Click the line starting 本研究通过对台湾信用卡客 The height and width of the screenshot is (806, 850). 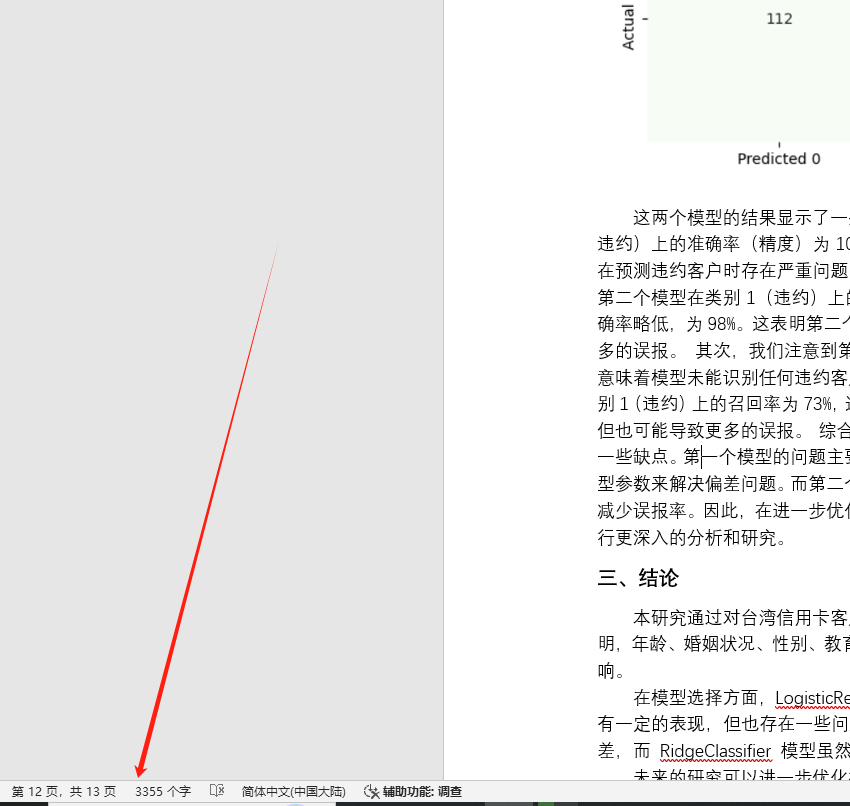click(741, 617)
